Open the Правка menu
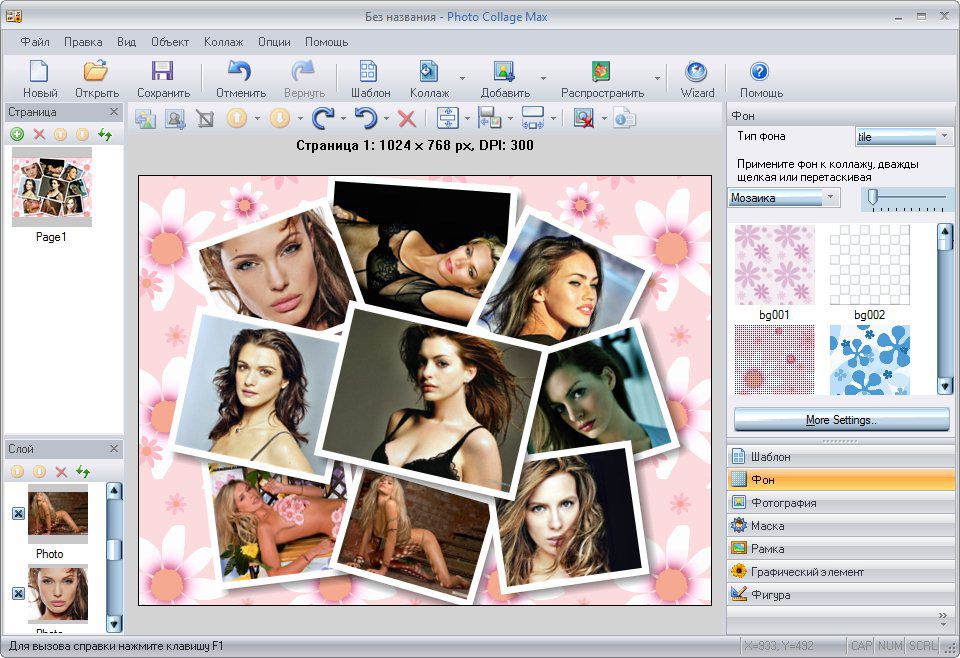Screen dimensions: 960x658 pos(83,42)
